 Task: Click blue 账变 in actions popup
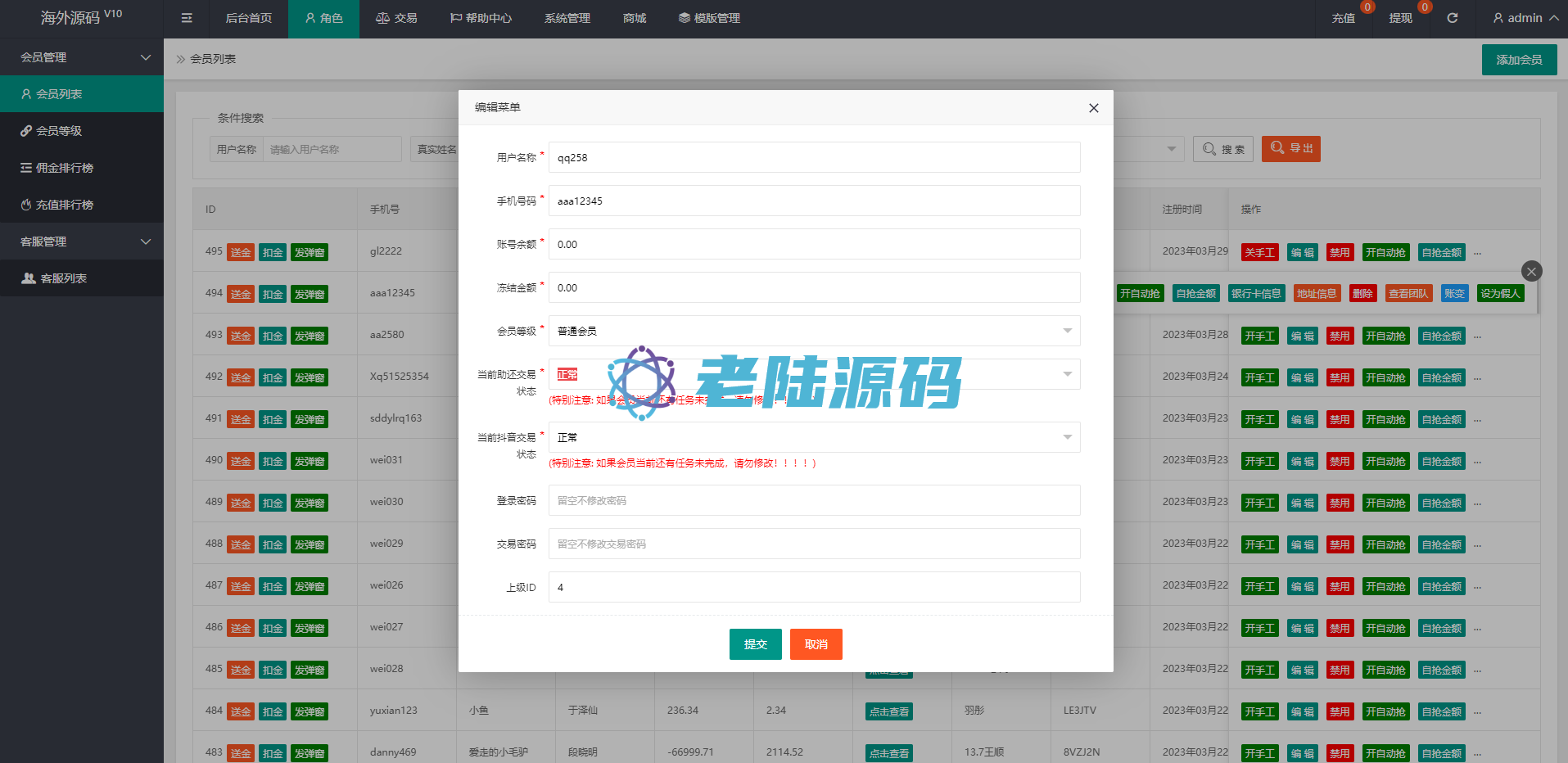1454,293
